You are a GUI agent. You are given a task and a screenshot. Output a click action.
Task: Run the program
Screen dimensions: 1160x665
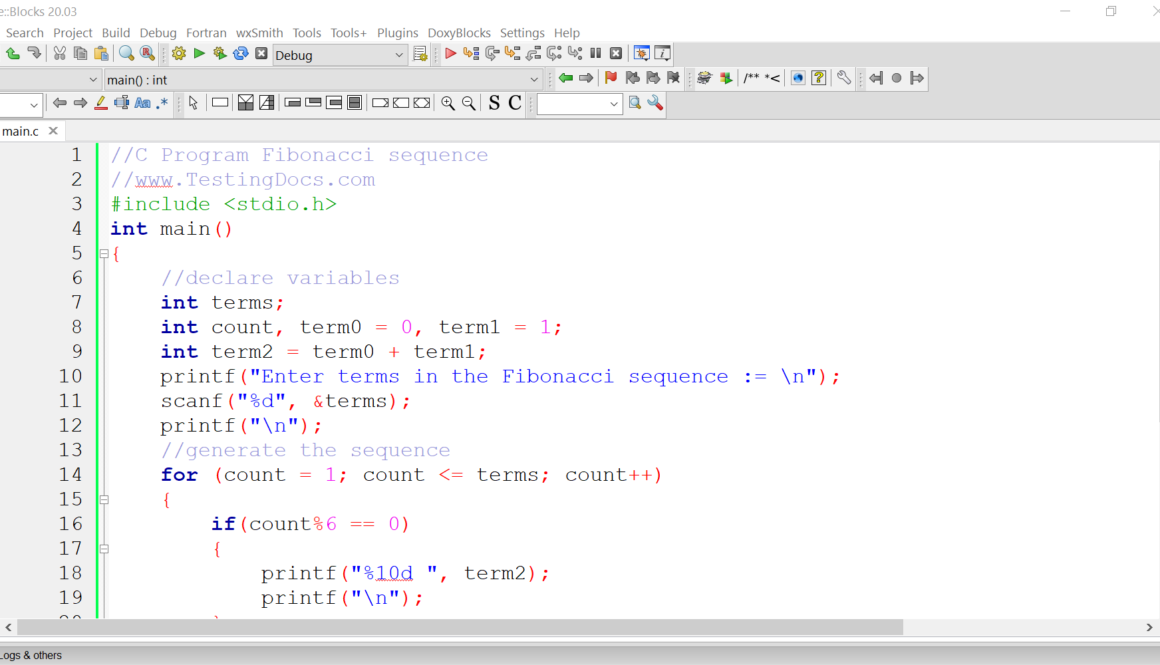(198, 53)
